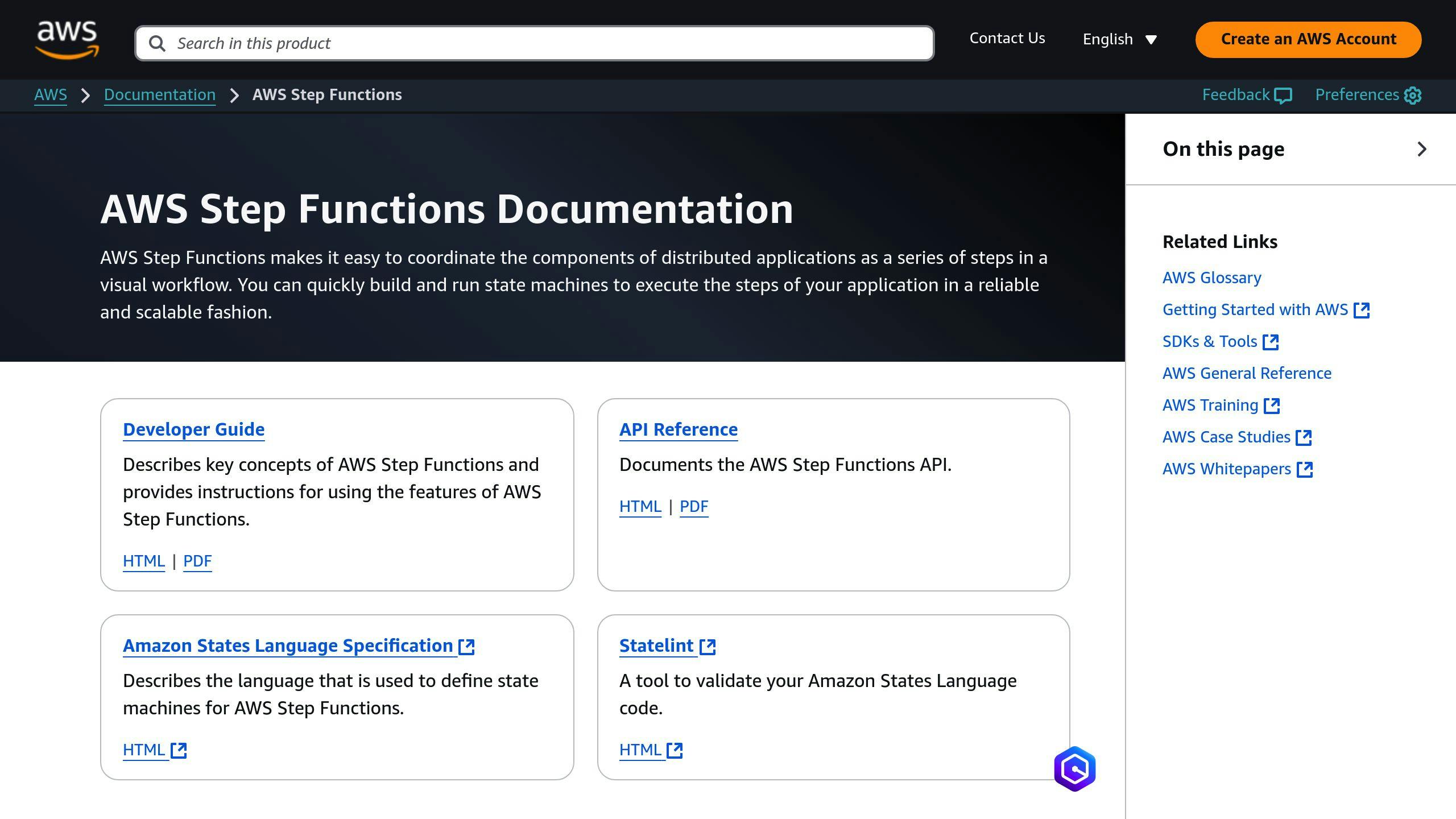The image size is (1456, 819).
Task: Click the Feedback speech bubble icon
Action: 1283,96
